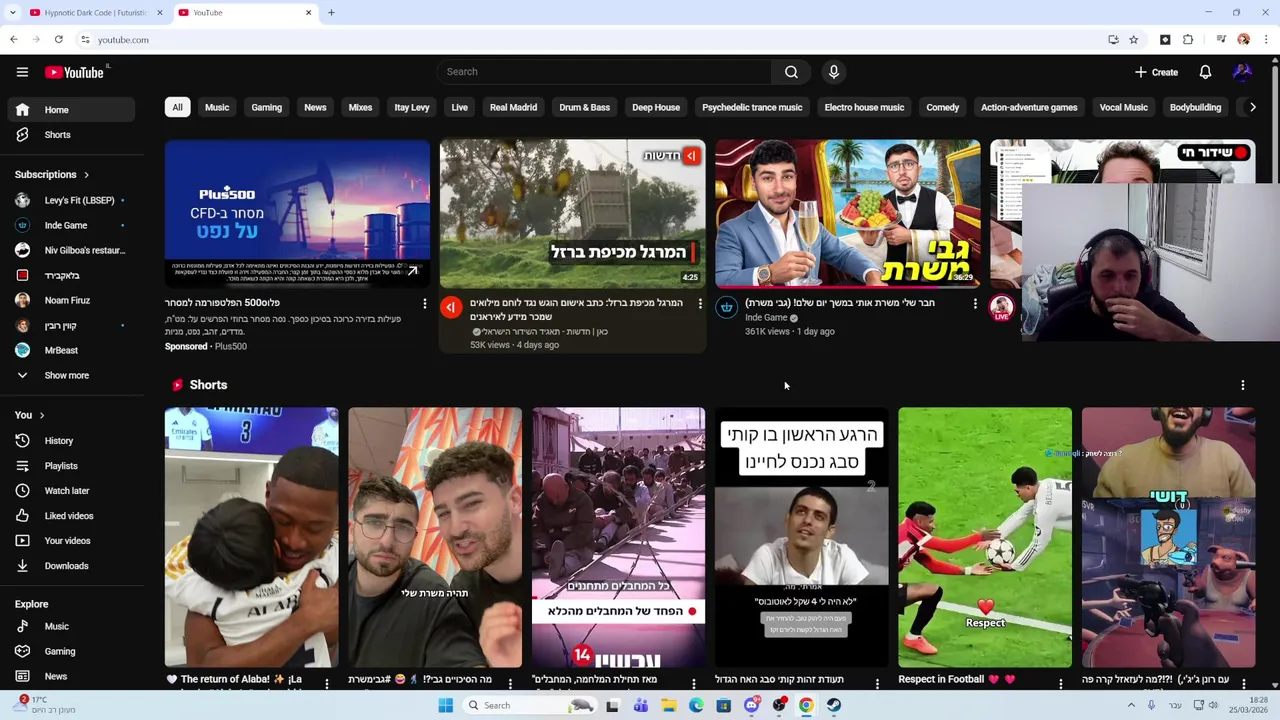Viewport: 1280px width, 720px height.
Task: Select the Drum & Bass chip
Action: click(585, 107)
